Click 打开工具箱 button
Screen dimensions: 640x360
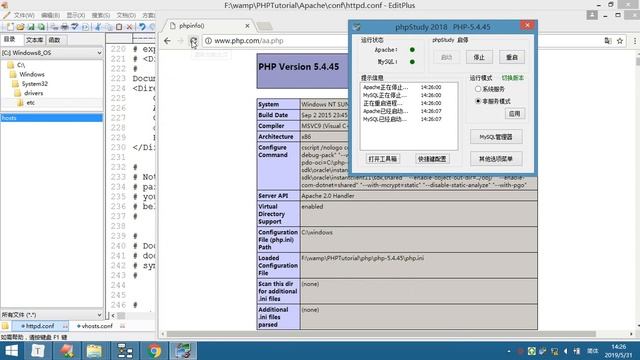[x=383, y=159]
